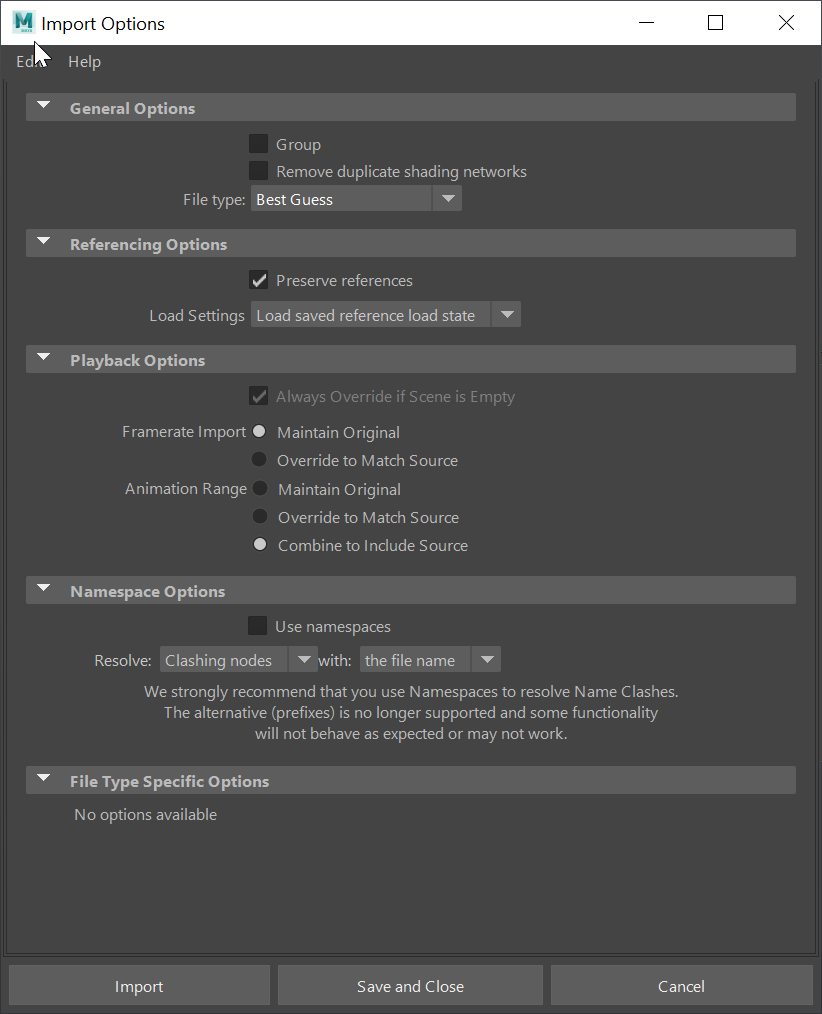Disable the Preserve references checkbox

pyautogui.click(x=258, y=280)
